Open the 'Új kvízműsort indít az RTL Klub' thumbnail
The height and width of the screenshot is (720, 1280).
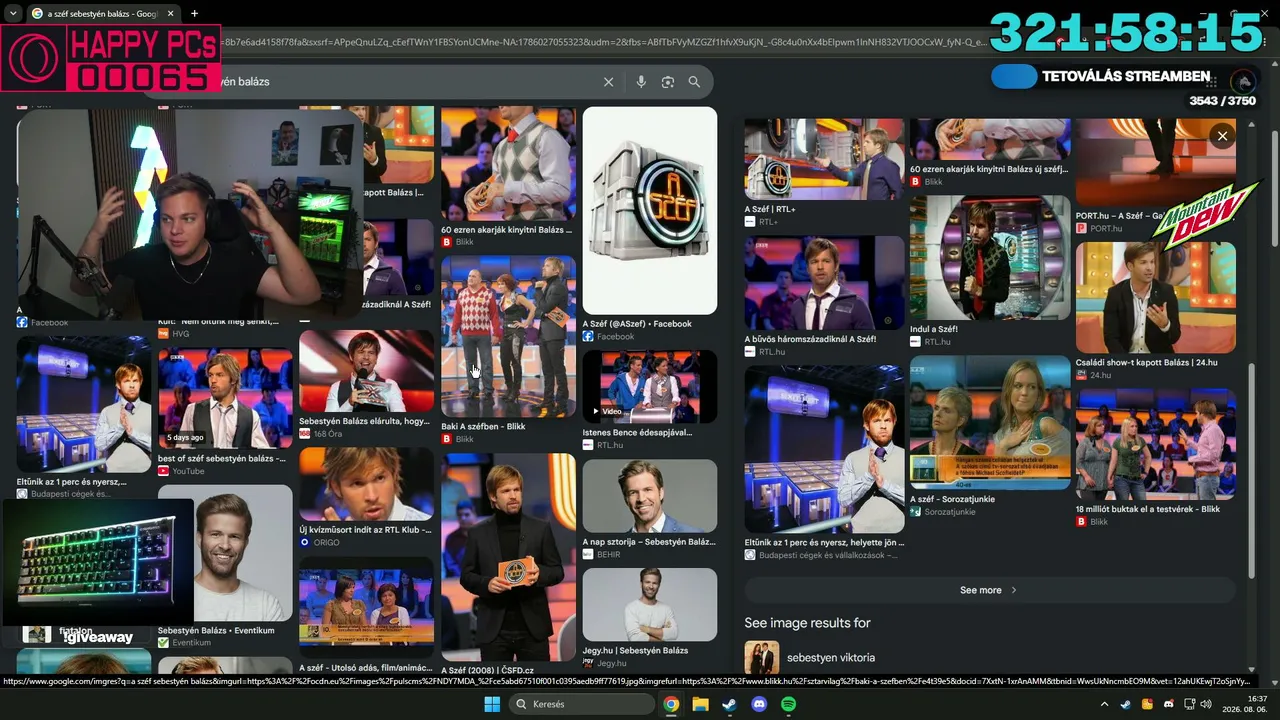pos(366,485)
